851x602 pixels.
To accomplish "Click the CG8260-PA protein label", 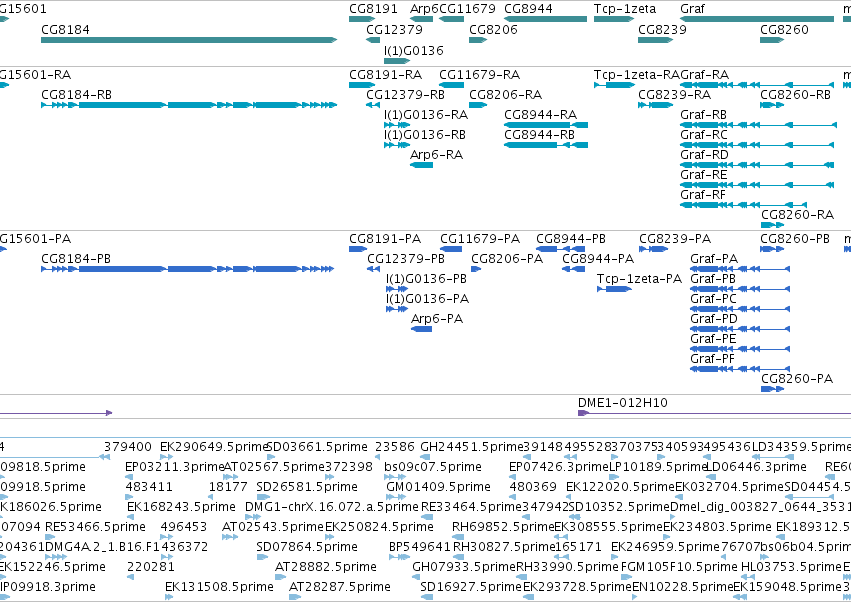I will pos(797,378).
